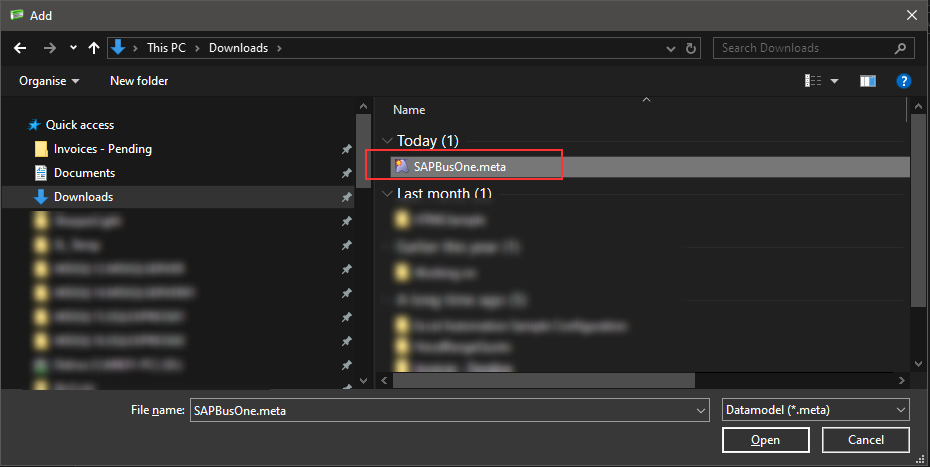Collapse the 'Today (1)' group

(387, 141)
